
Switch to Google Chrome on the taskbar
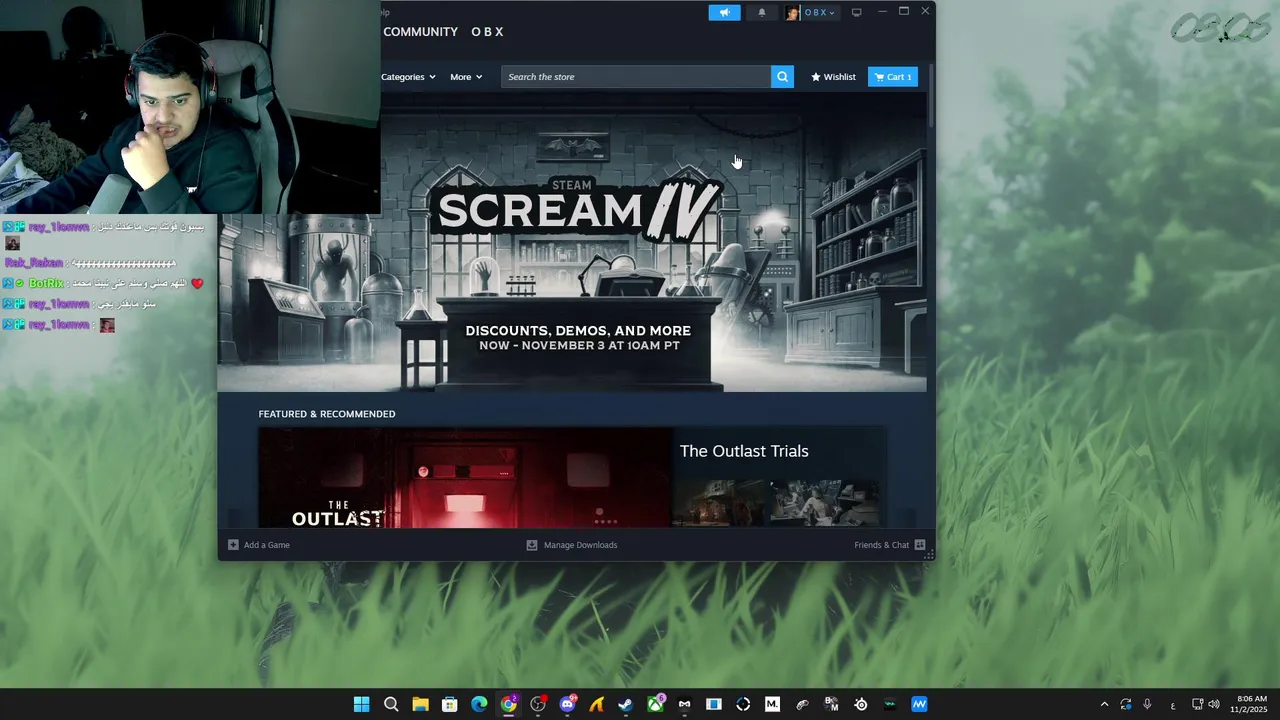pos(509,704)
